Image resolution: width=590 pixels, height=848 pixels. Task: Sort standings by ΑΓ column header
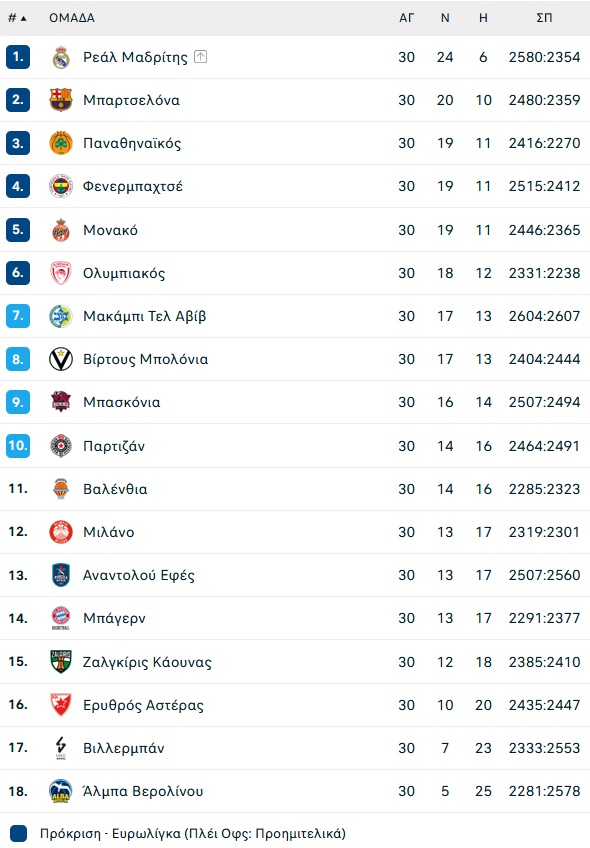coord(407,18)
